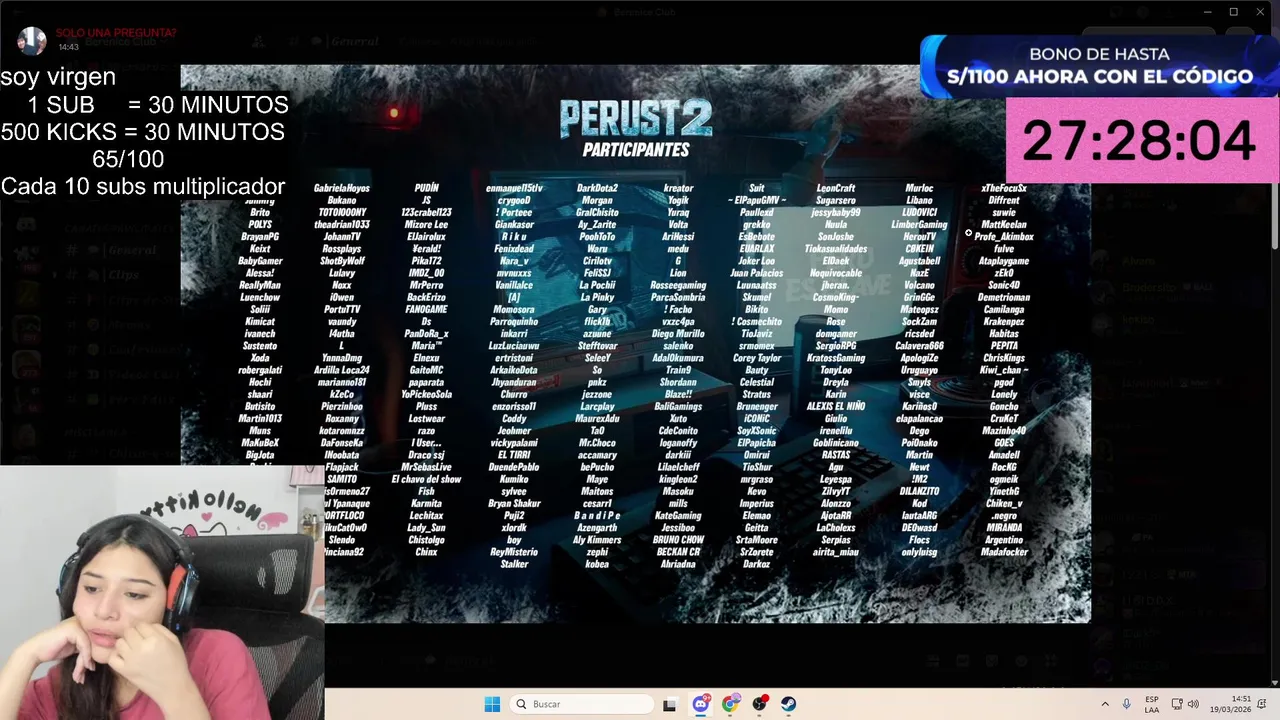Click the name Madafocker
1280x720 pixels.
[x=1004, y=552]
